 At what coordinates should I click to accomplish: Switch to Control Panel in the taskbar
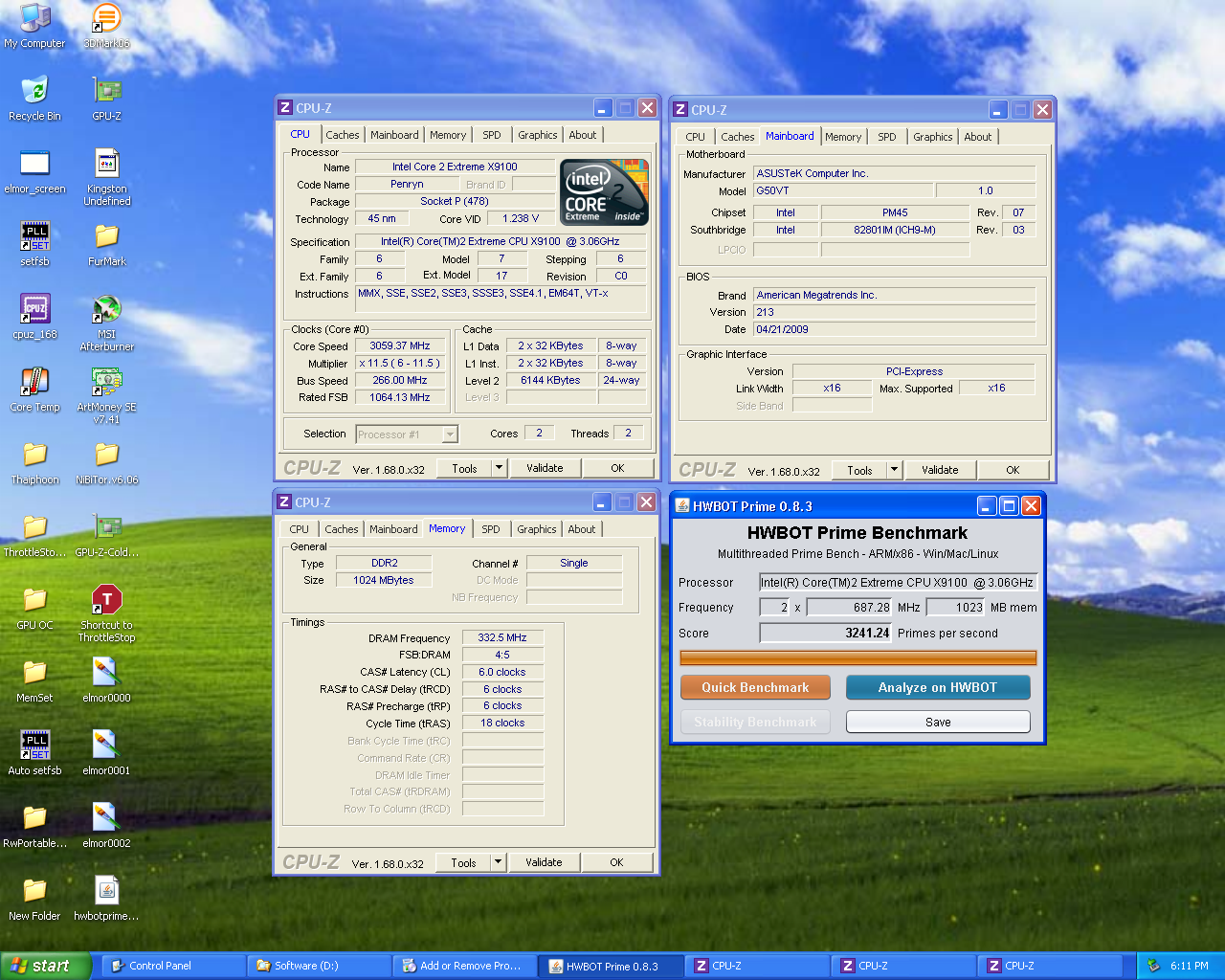click(173, 966)
